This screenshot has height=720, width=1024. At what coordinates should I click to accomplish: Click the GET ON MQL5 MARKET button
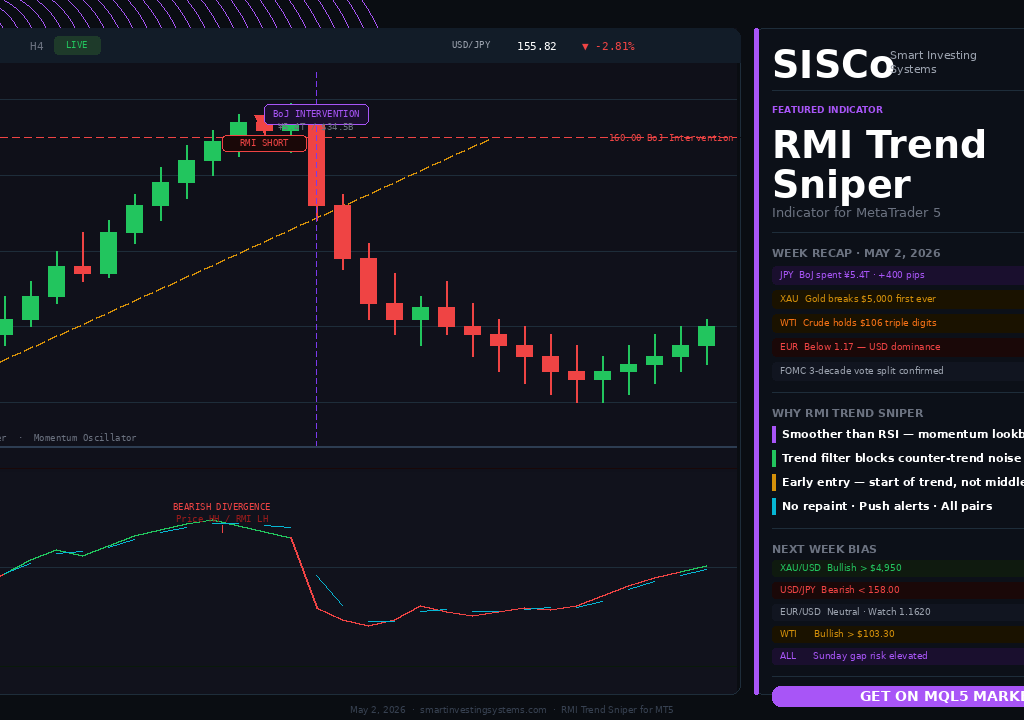(x=898, y=696)
